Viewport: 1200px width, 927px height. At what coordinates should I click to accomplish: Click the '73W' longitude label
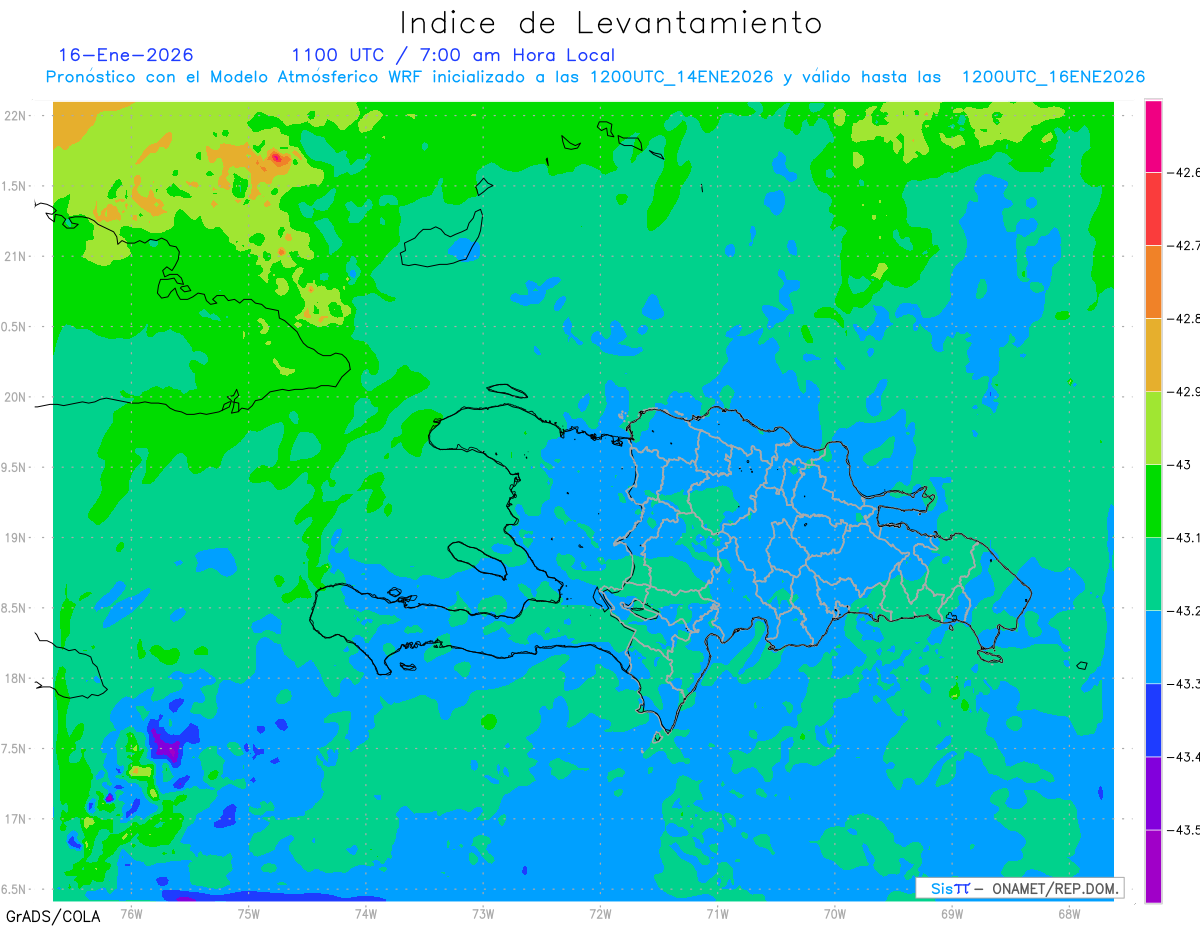(x=483, y=913)
